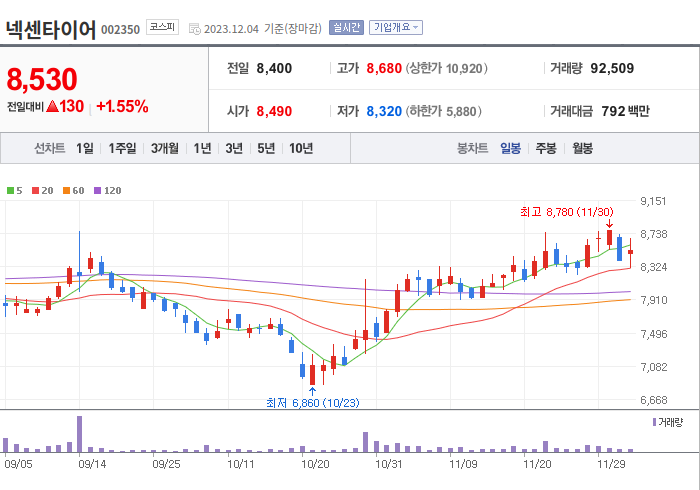Switch to the 주봉 weekly candle chart
This screenshot has height=490, width=700.
point(546,148)
